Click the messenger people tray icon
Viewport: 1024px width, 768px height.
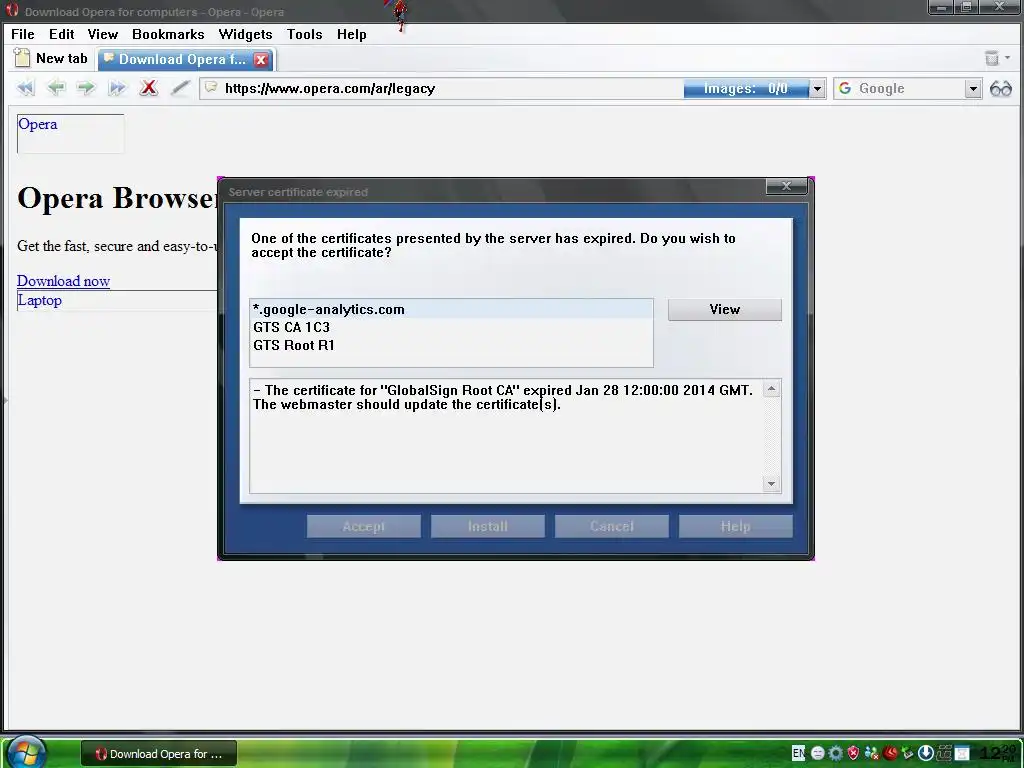click(x=872, y=753)
